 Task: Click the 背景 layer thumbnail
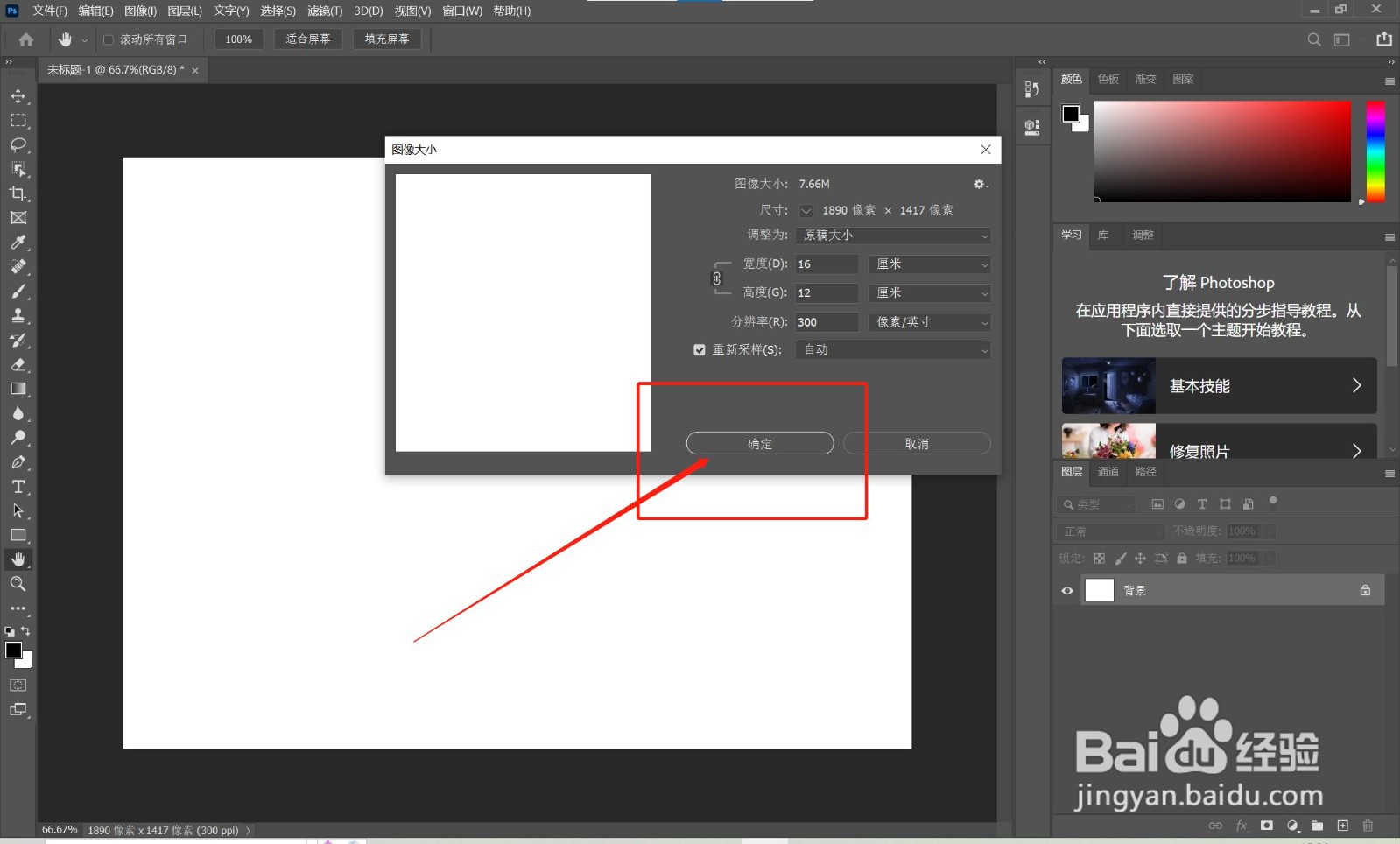[1100, 591]
